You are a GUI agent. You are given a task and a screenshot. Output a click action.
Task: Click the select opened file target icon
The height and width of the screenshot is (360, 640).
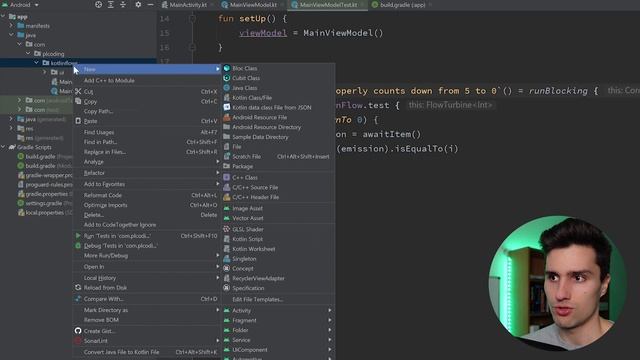click(x=98, y=4)
